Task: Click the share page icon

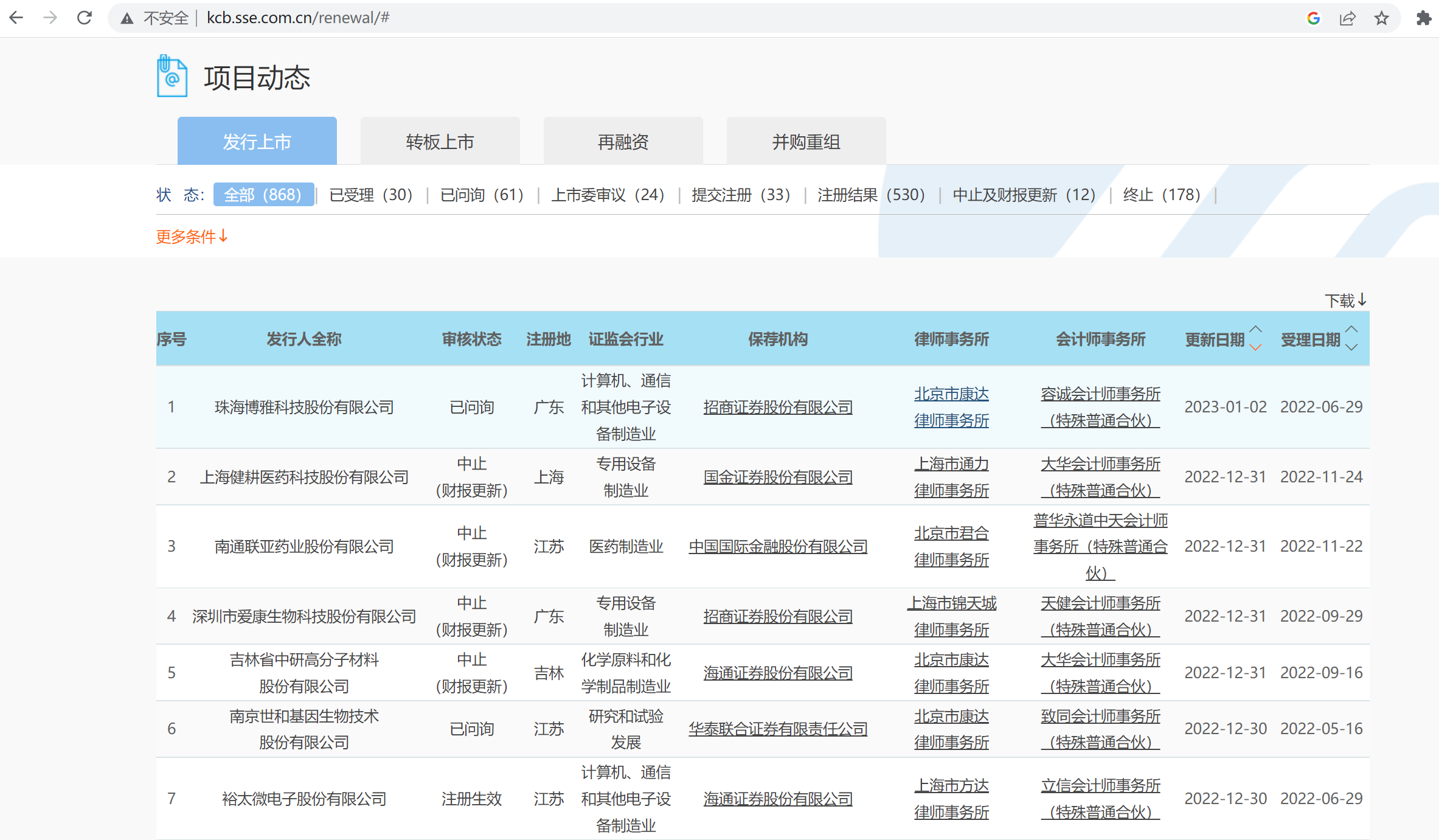Action: click(x=1347, y=18)
